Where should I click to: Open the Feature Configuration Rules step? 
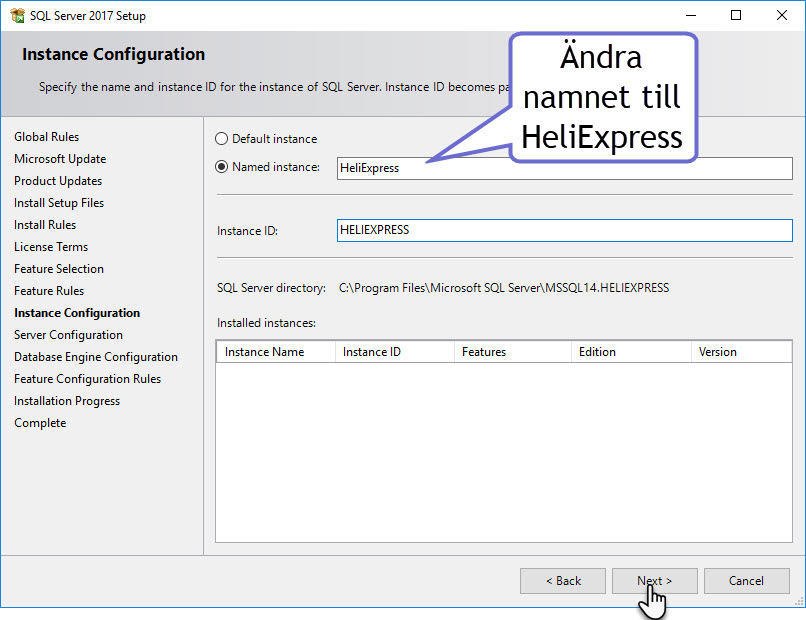coord(87,379)
